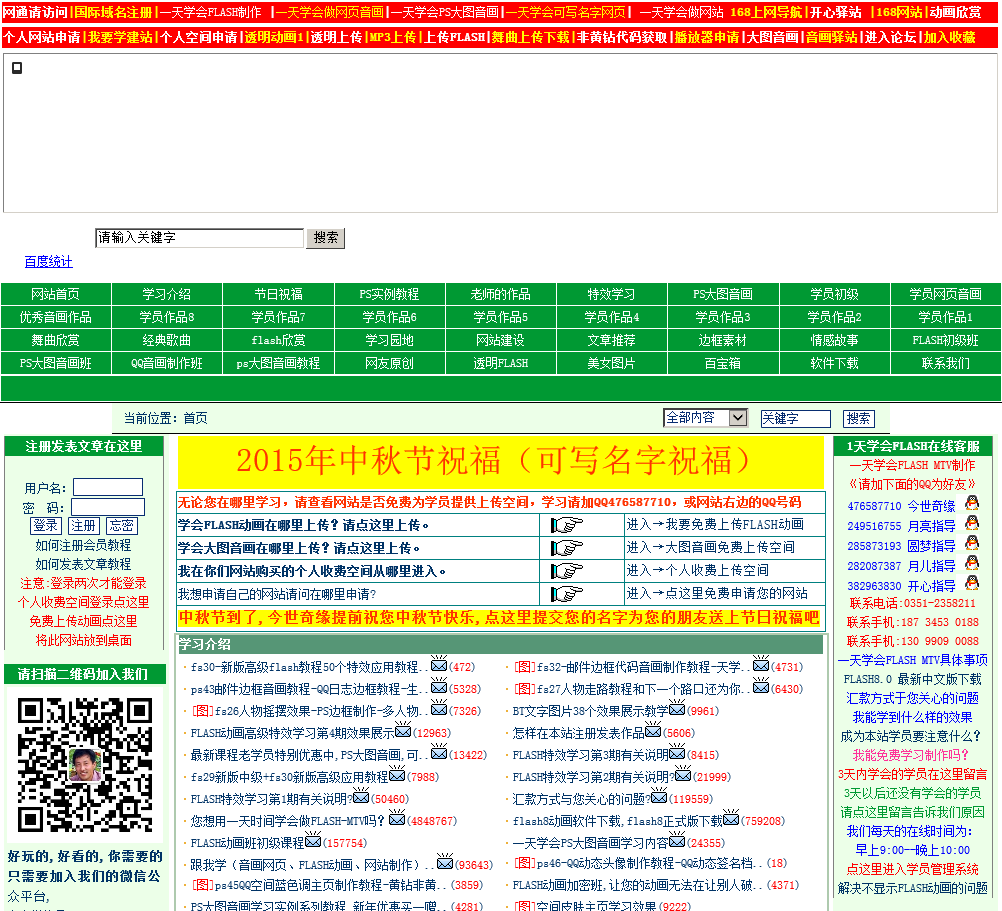Click 国际域名注册 in top red bar
Viewport: 1002px width, 911px height.
point(114,12)
